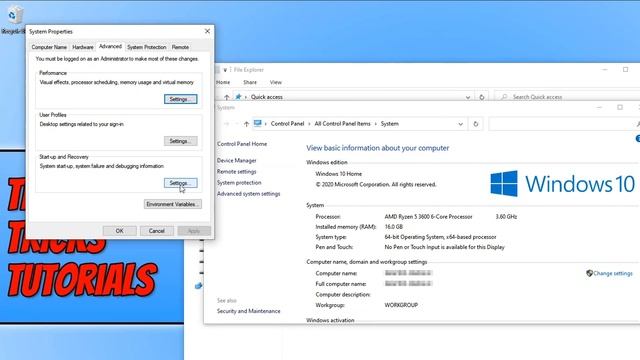The height and width of the screenshot is (360, 640).
Task: Click Change settings shield link
Action: click(609, 273)
